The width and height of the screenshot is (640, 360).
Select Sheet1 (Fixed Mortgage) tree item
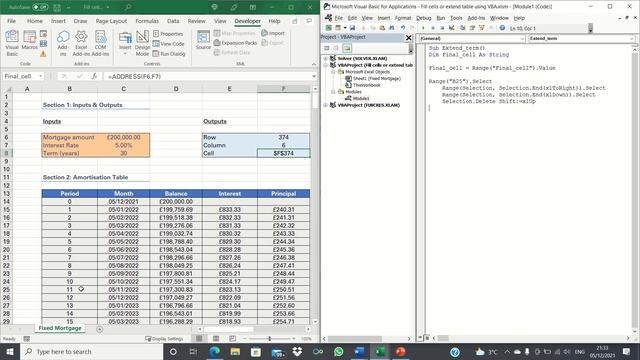pos(377,78)
